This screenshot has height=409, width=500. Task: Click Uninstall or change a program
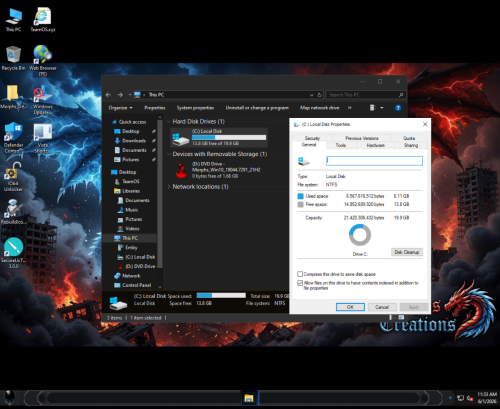coord(257,108)
